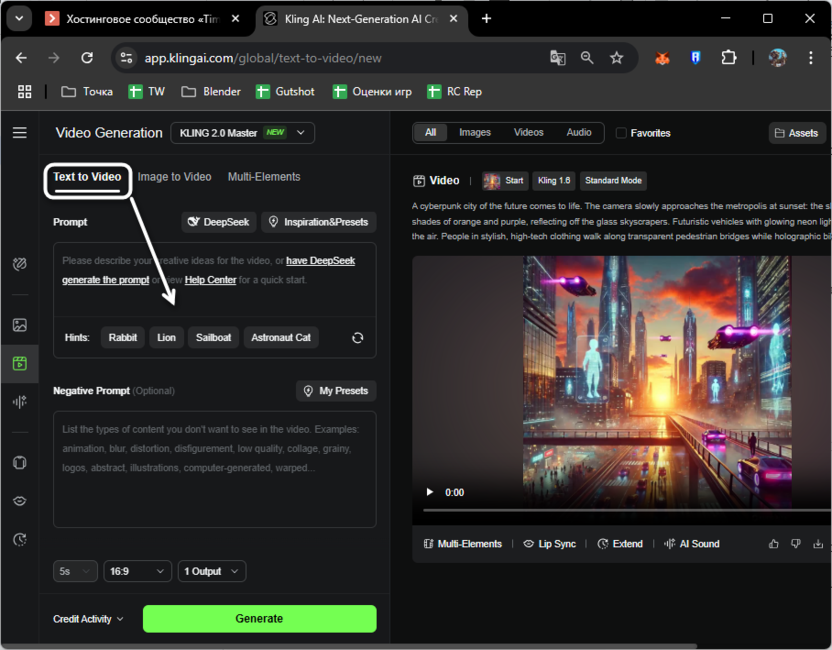Switch to the Multi-Elements tab
The width and height of the screenshot is (832, 650).
(264, 177)
